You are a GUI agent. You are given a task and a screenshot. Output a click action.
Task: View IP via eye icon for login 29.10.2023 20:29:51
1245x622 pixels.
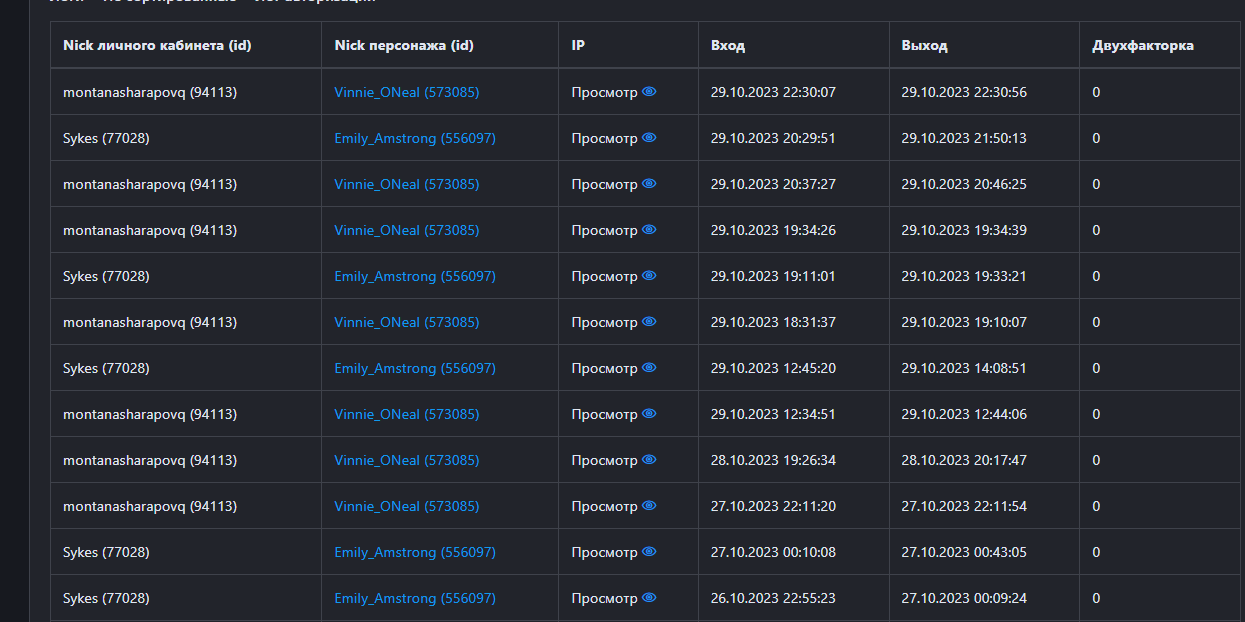point(649,138)
